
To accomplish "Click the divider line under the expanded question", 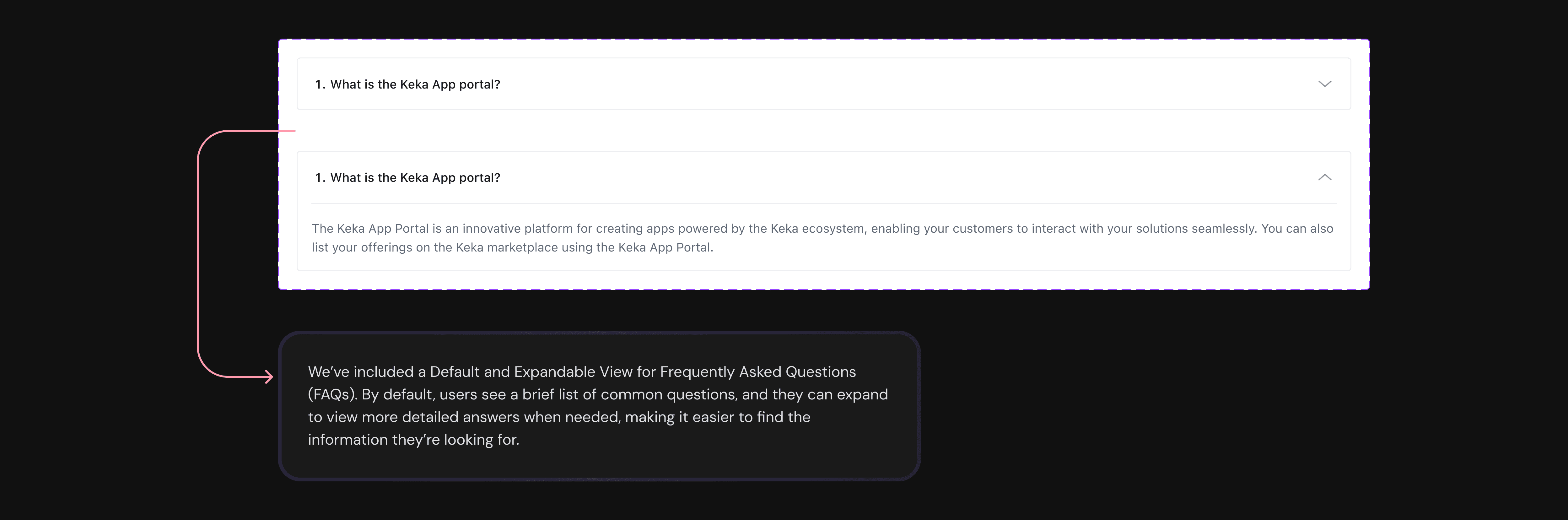I will 824,203.
